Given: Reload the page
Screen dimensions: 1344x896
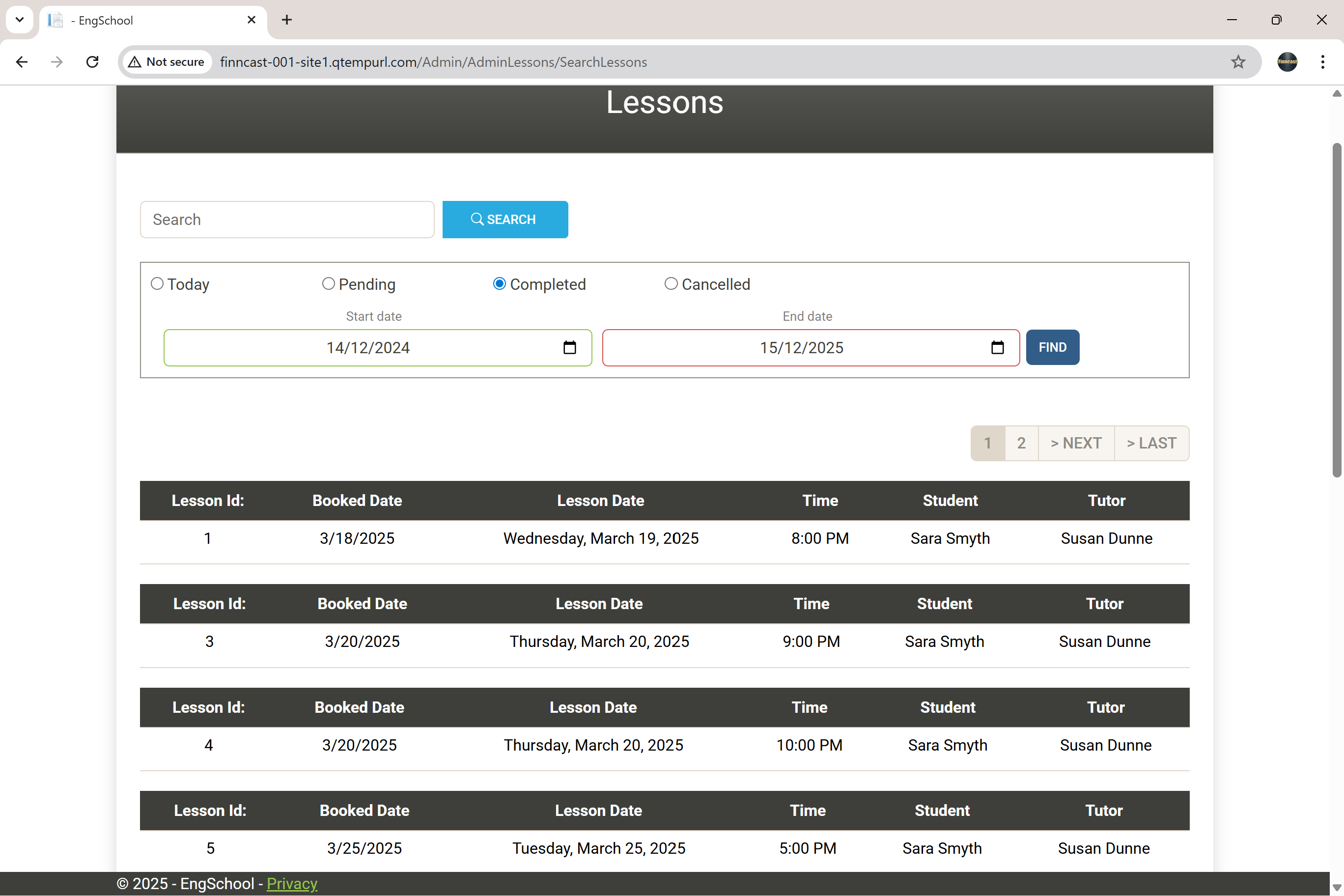Looking at the screenshot, I should pyautogui.click(x=92, y=62).
